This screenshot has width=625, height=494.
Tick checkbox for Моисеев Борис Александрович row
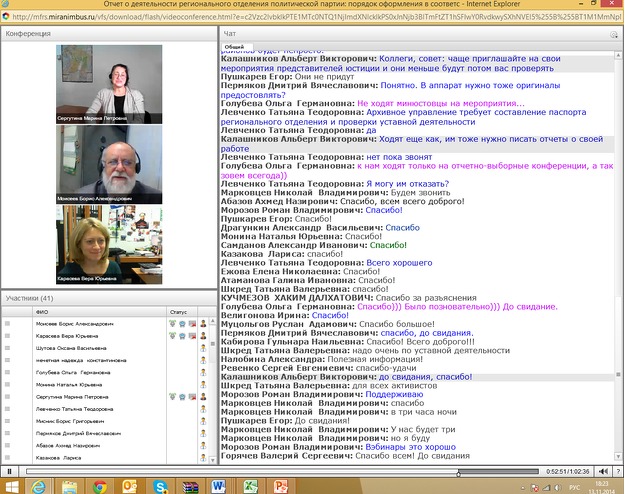click(x=8, y=324)
